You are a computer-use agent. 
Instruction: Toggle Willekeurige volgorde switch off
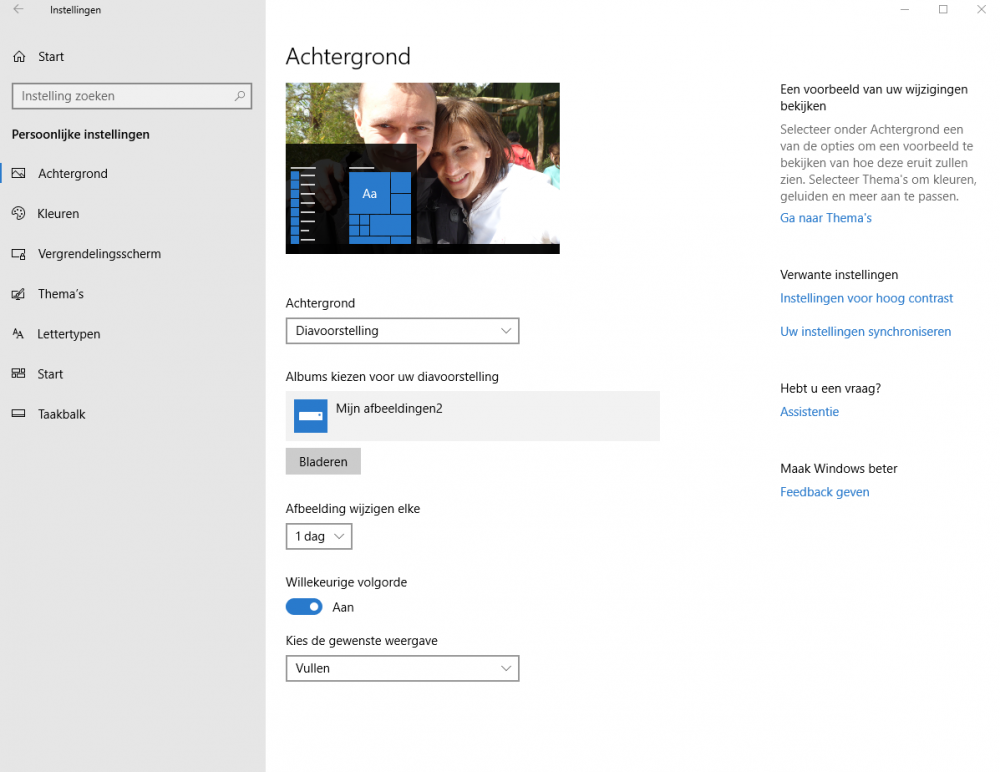tap(305, 607)
